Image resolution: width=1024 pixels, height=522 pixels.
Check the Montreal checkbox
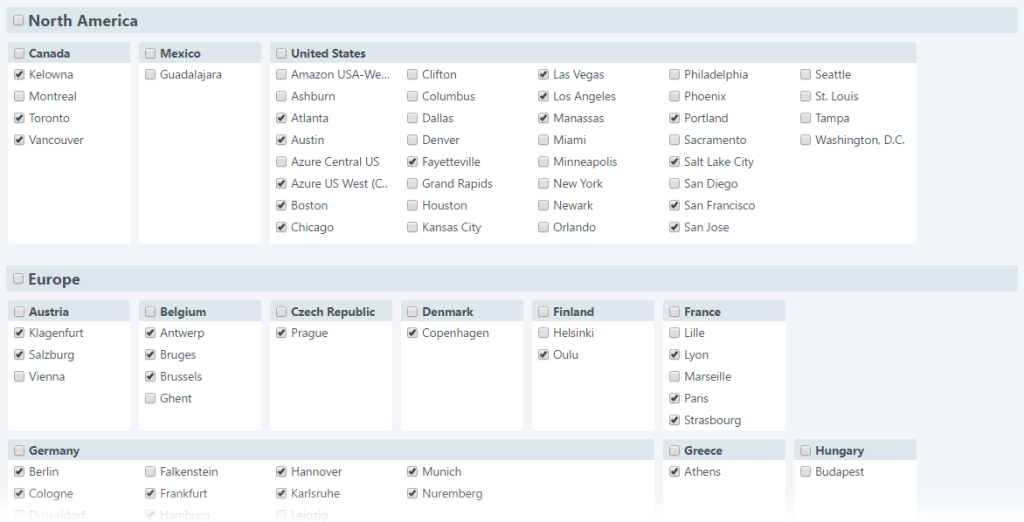(x=19, y=96)
